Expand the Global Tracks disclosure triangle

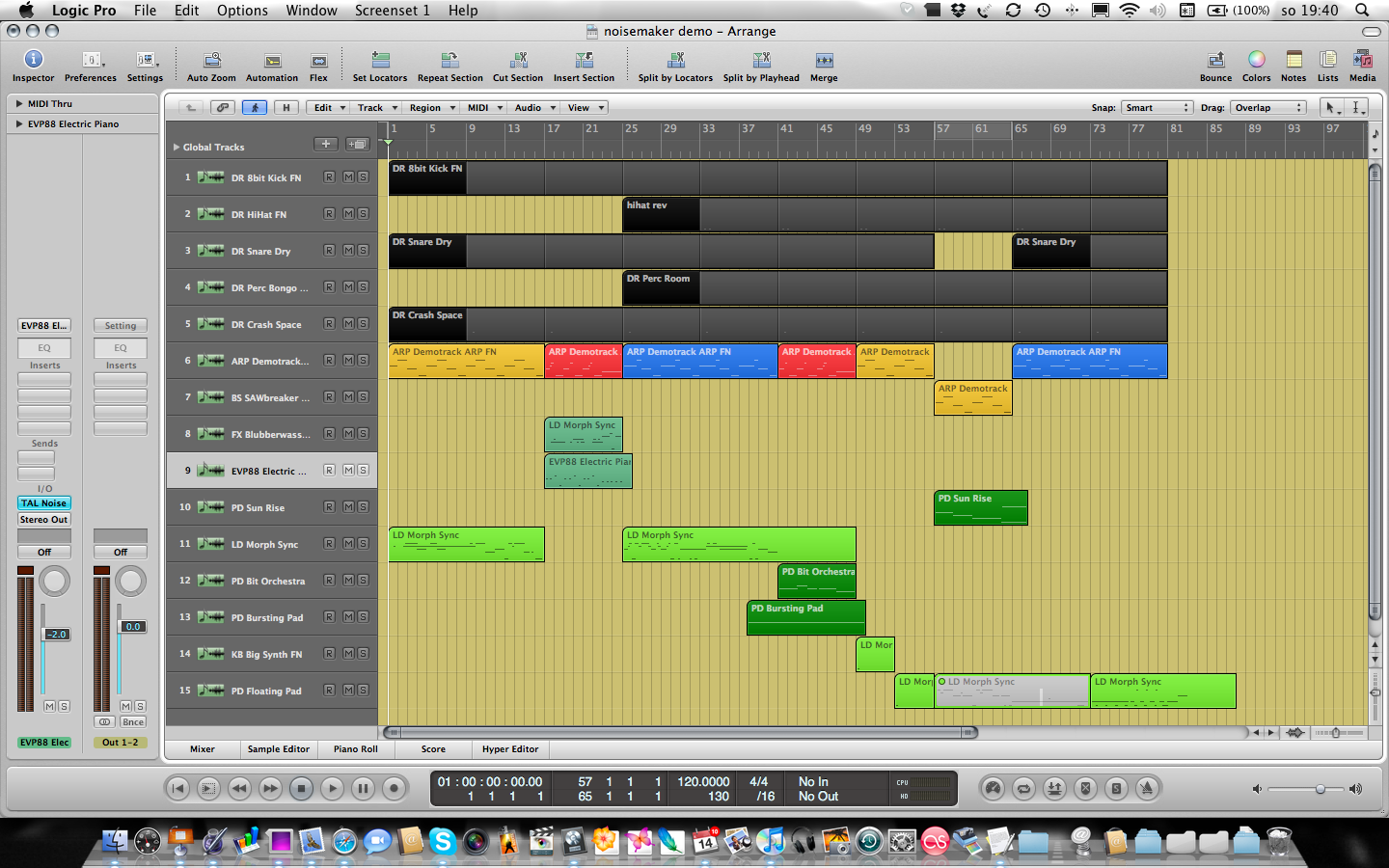click(x=177, y=148)
